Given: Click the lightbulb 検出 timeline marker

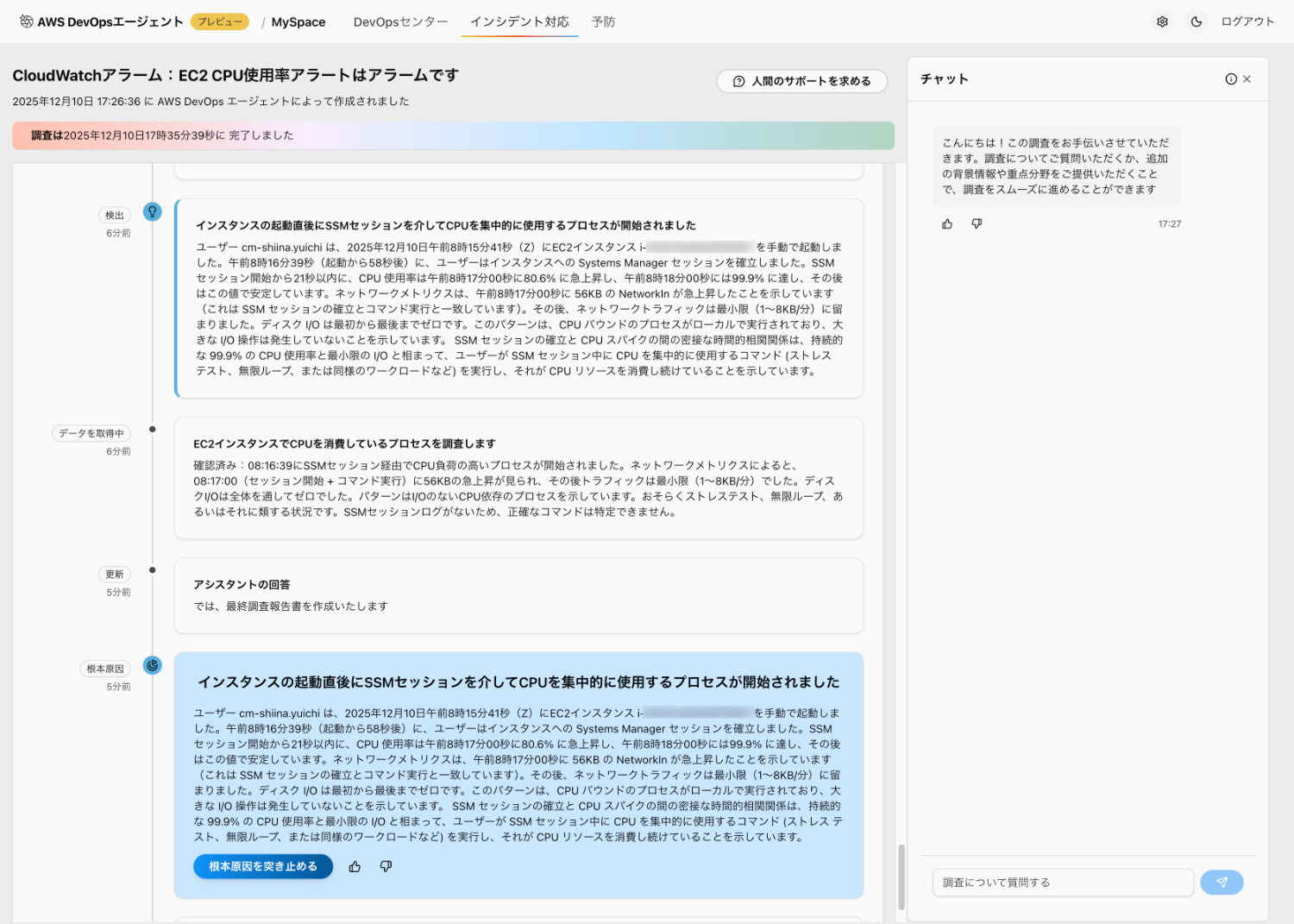Looking at the screenshot, I should click(x=153, y=211).
